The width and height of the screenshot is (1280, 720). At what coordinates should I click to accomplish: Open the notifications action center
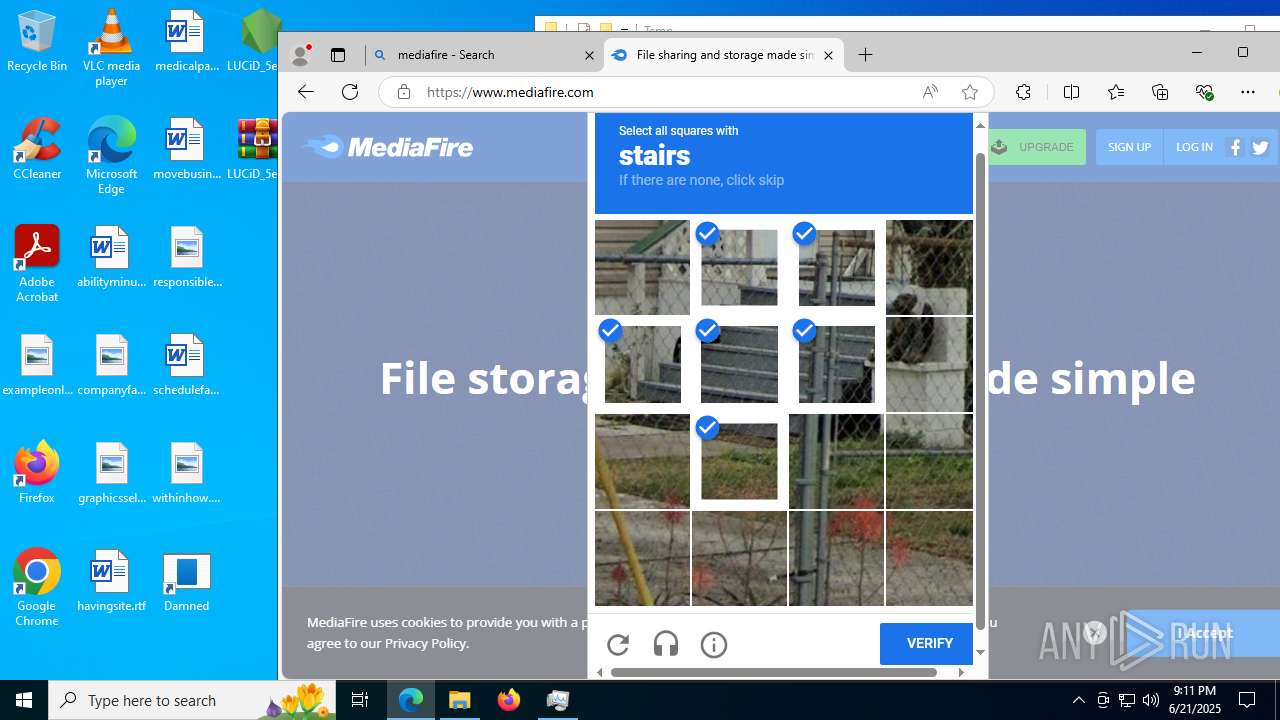coord(1247,700)
